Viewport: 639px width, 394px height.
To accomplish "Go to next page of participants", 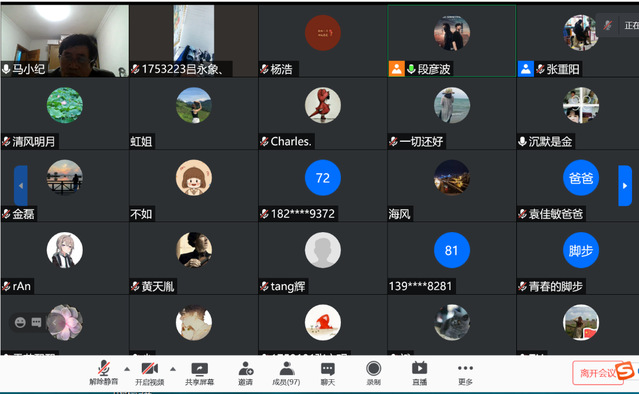I will tap(625, 186).
